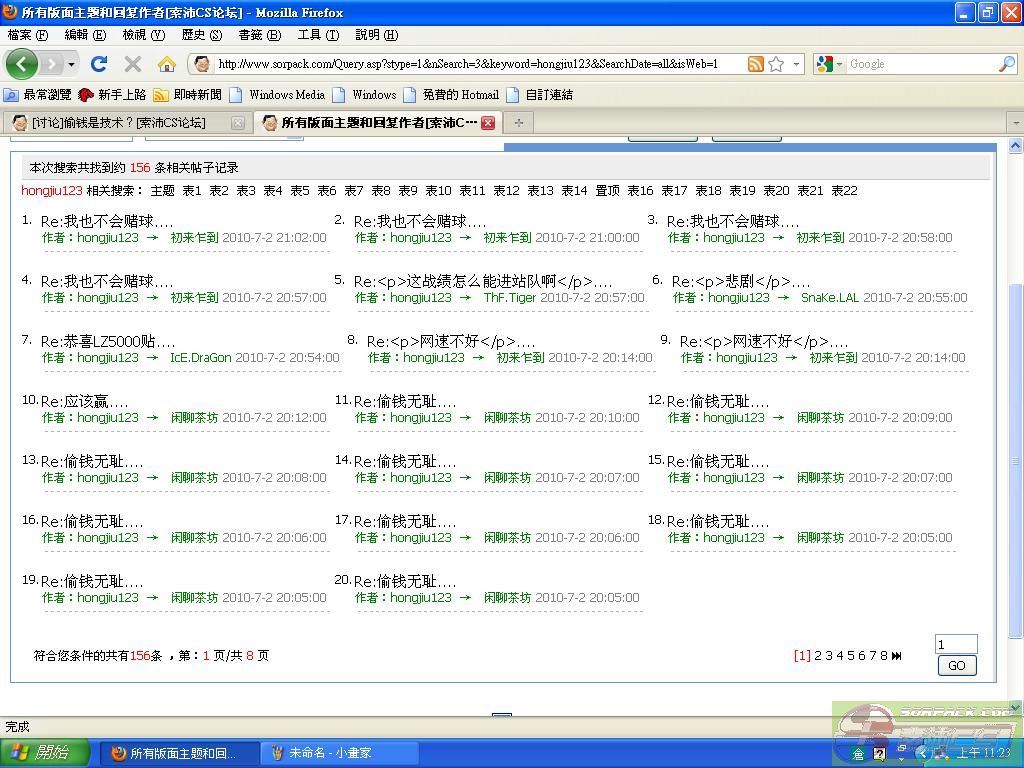This screenshot has height=768, width=1024.
Task: Switch to the 偷钱是技术 discussion tab
Action: (118, 123)
